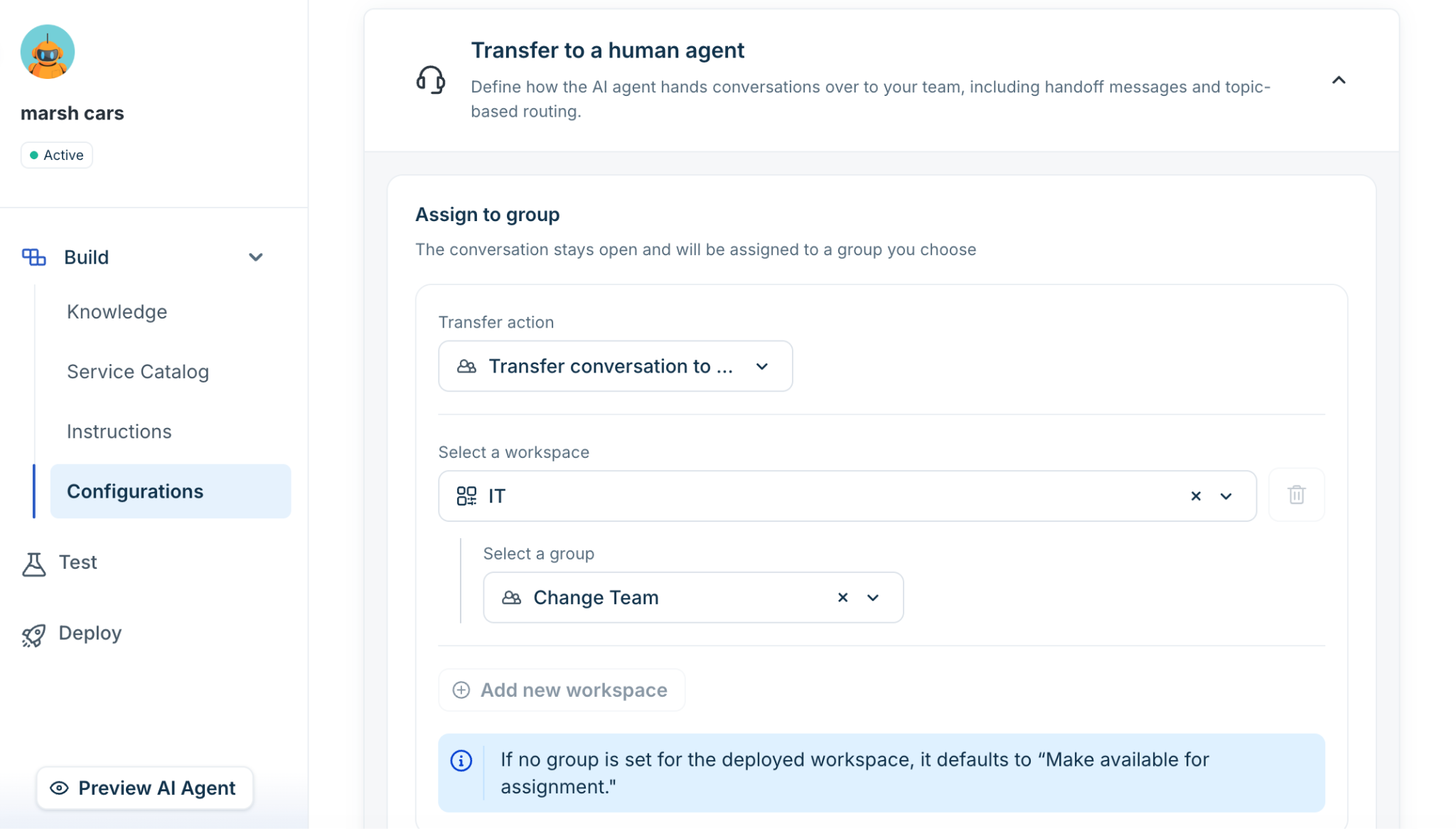Click the Active status badge
Image resolution: width=1456 pixels, height=829 pixels.
coord(57,155)
